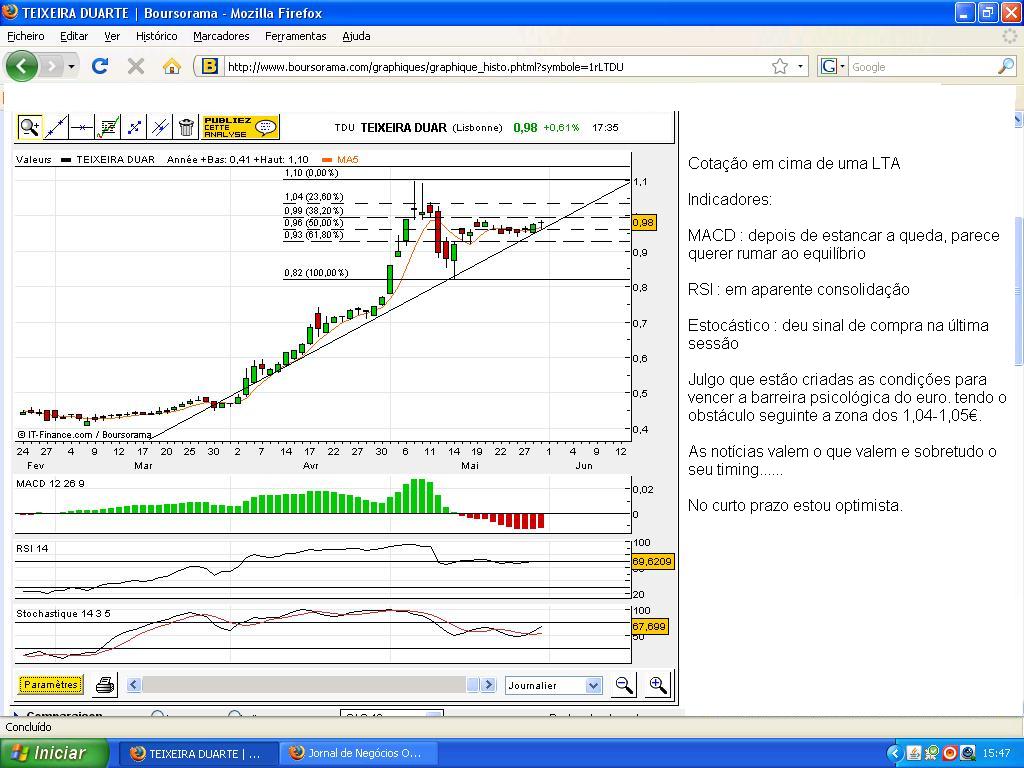Click the MA5 legend label
Image resolution: width=1024 pixels, height=768 pixels.
[x=347, y=159]
